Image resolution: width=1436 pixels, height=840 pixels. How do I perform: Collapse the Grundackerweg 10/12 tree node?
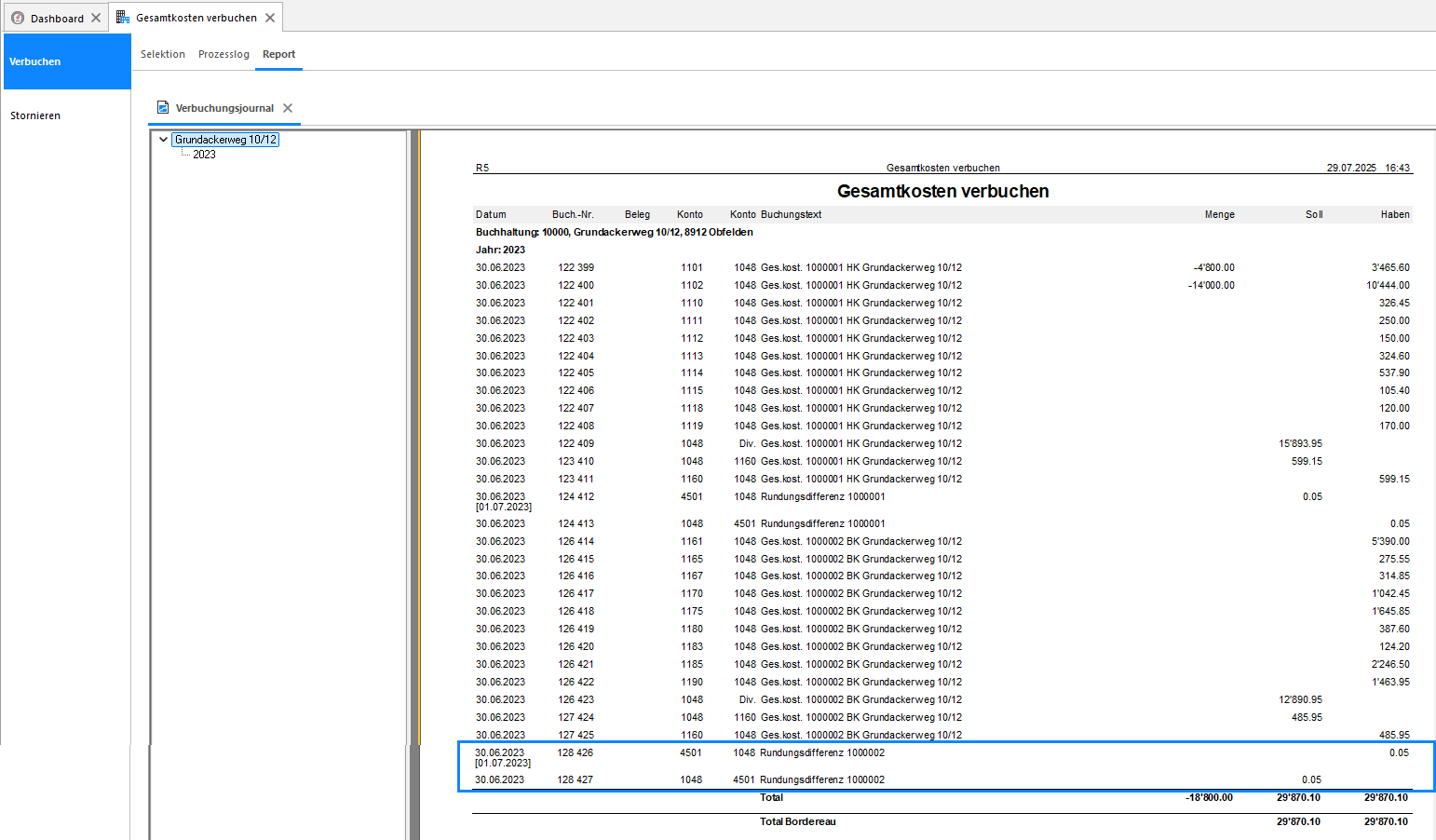164,140
